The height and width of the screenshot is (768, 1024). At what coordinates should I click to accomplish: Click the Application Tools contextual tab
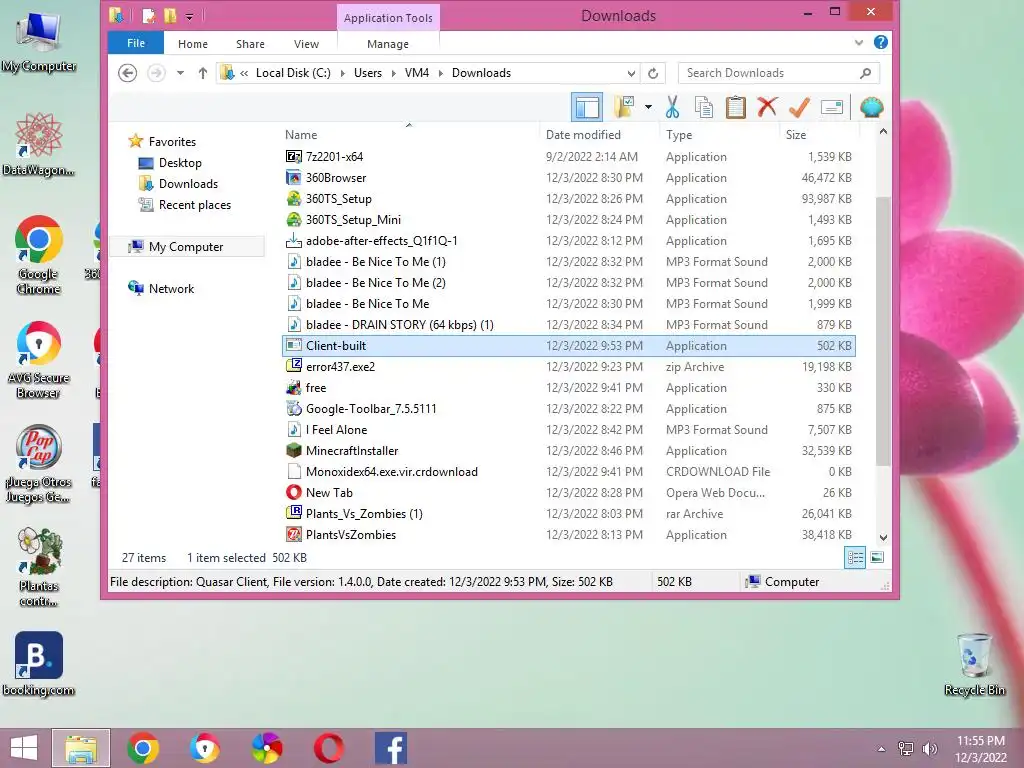[388, 18]
